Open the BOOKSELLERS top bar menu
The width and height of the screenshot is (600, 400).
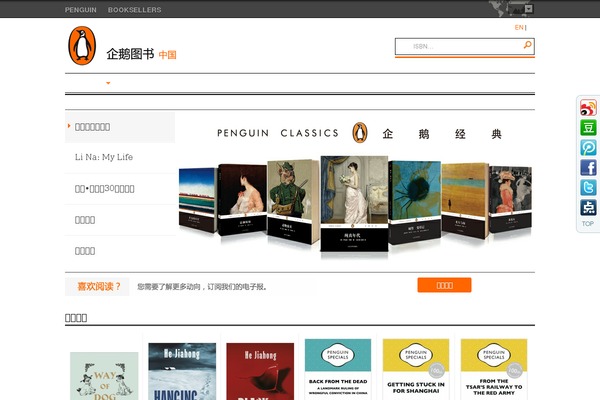135,10
